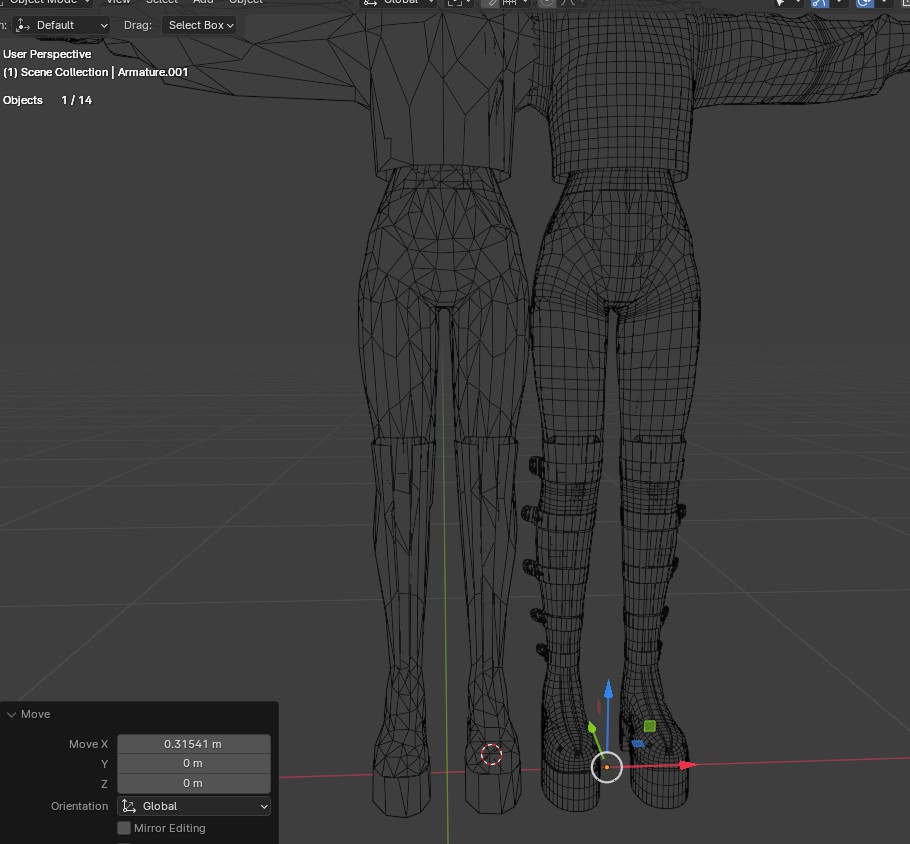Open the Orientation Global dropdown in the Move panel
This screenshot has height=844, width=910.
pos(194,806)
